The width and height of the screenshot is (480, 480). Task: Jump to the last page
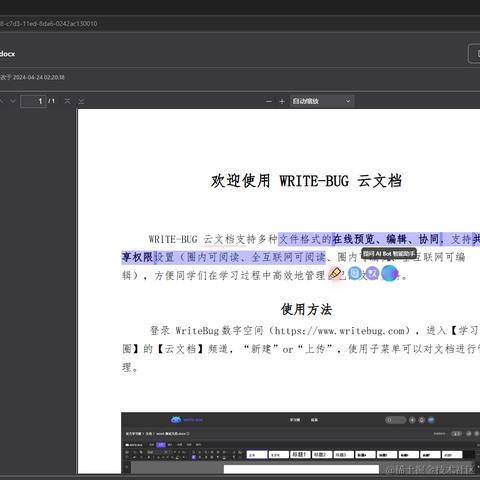(x=81, y=101)
